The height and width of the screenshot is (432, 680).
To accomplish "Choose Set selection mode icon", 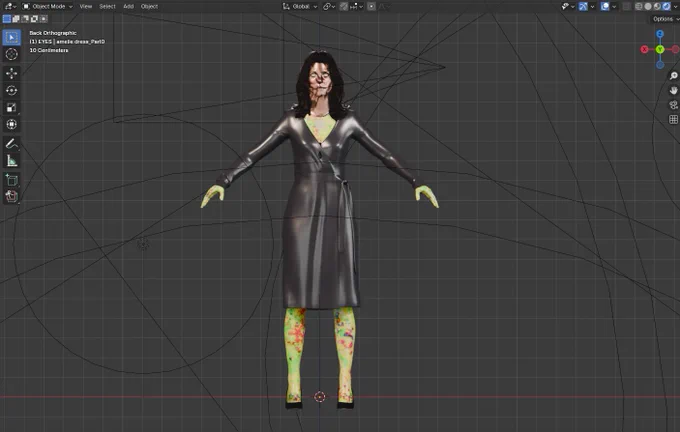I will [x=7, y=19].
